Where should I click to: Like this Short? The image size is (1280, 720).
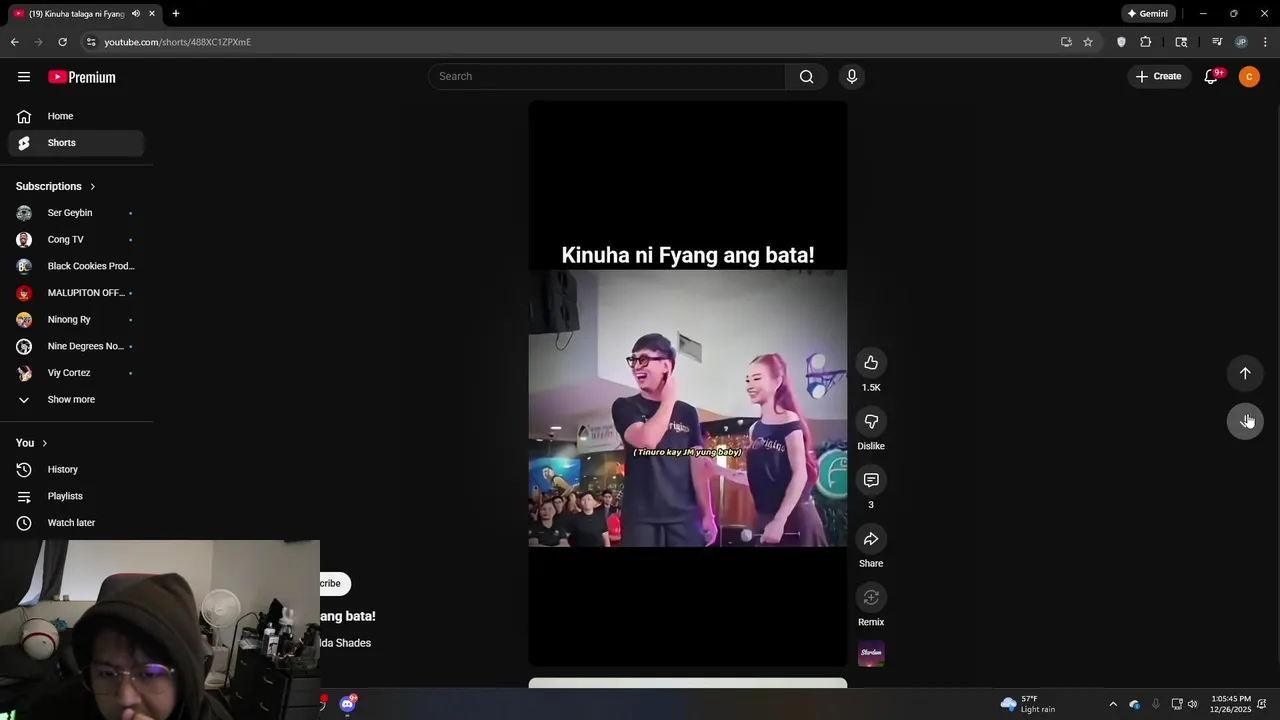(x=871, y=363)
